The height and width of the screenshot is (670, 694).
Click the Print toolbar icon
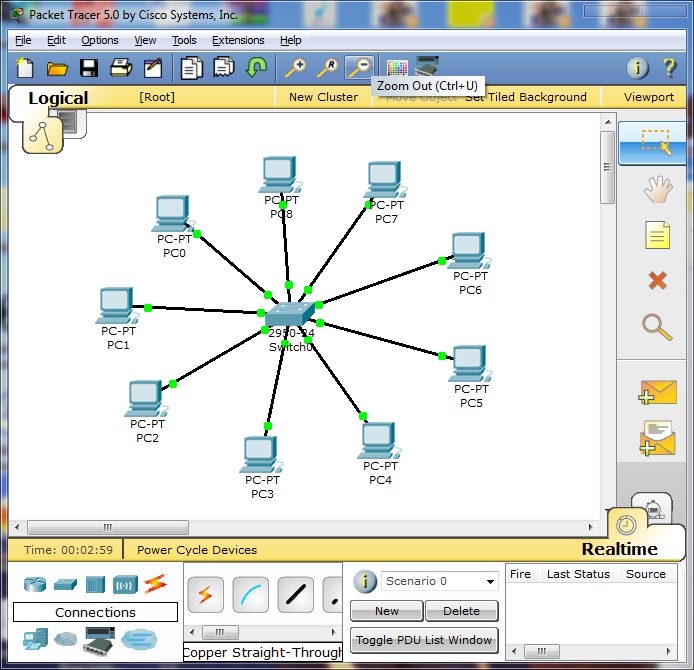pyautogui.click(x=121, y=68)
